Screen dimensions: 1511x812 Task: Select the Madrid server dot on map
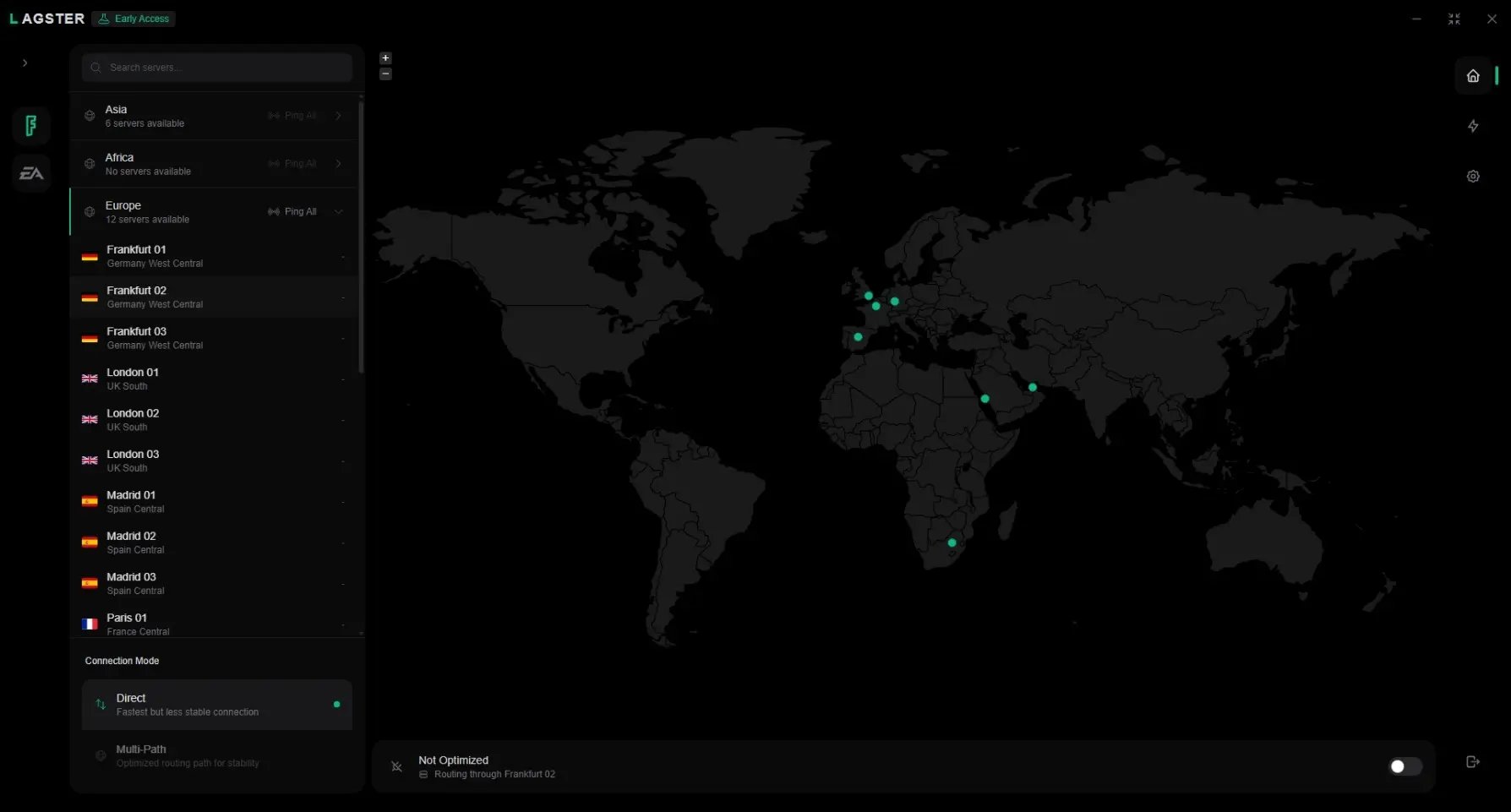[858, 337]
